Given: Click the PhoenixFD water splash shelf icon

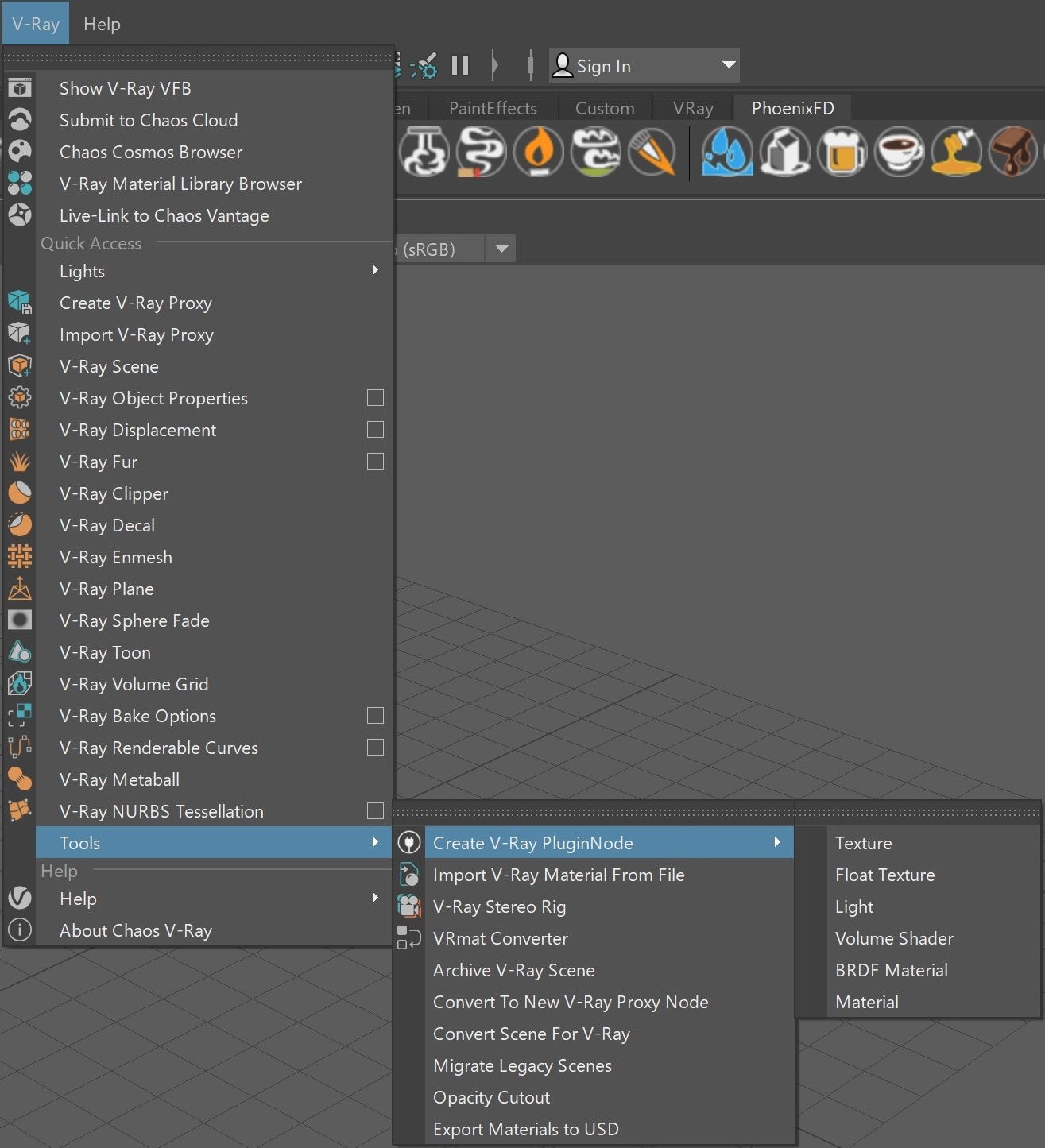Looking at the screenshot, I should click(x=727, y=151).
